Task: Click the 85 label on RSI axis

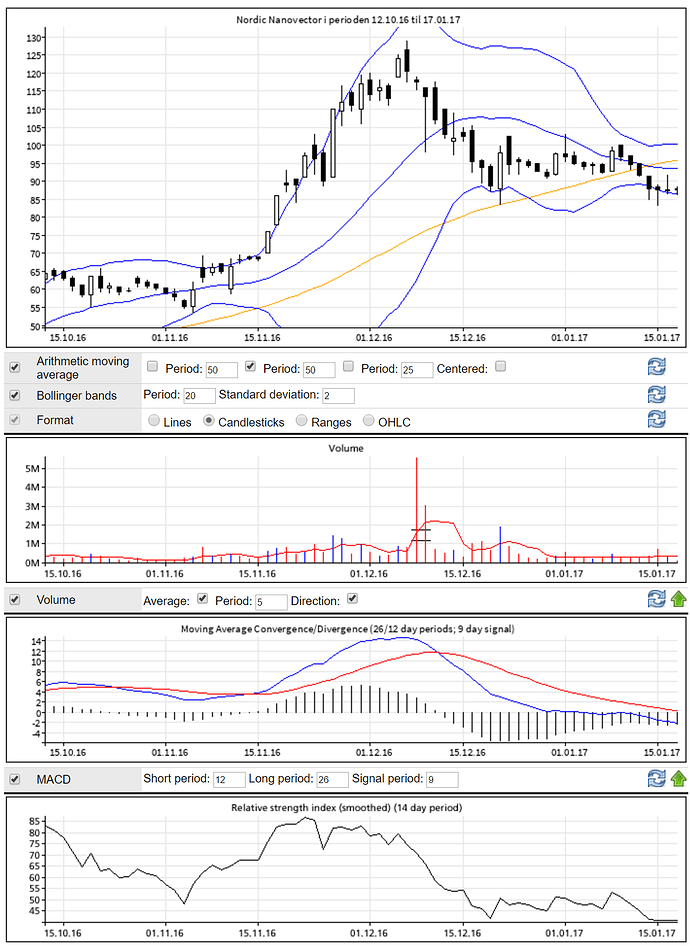Action: pyautogui.click(x=34, y=821)
